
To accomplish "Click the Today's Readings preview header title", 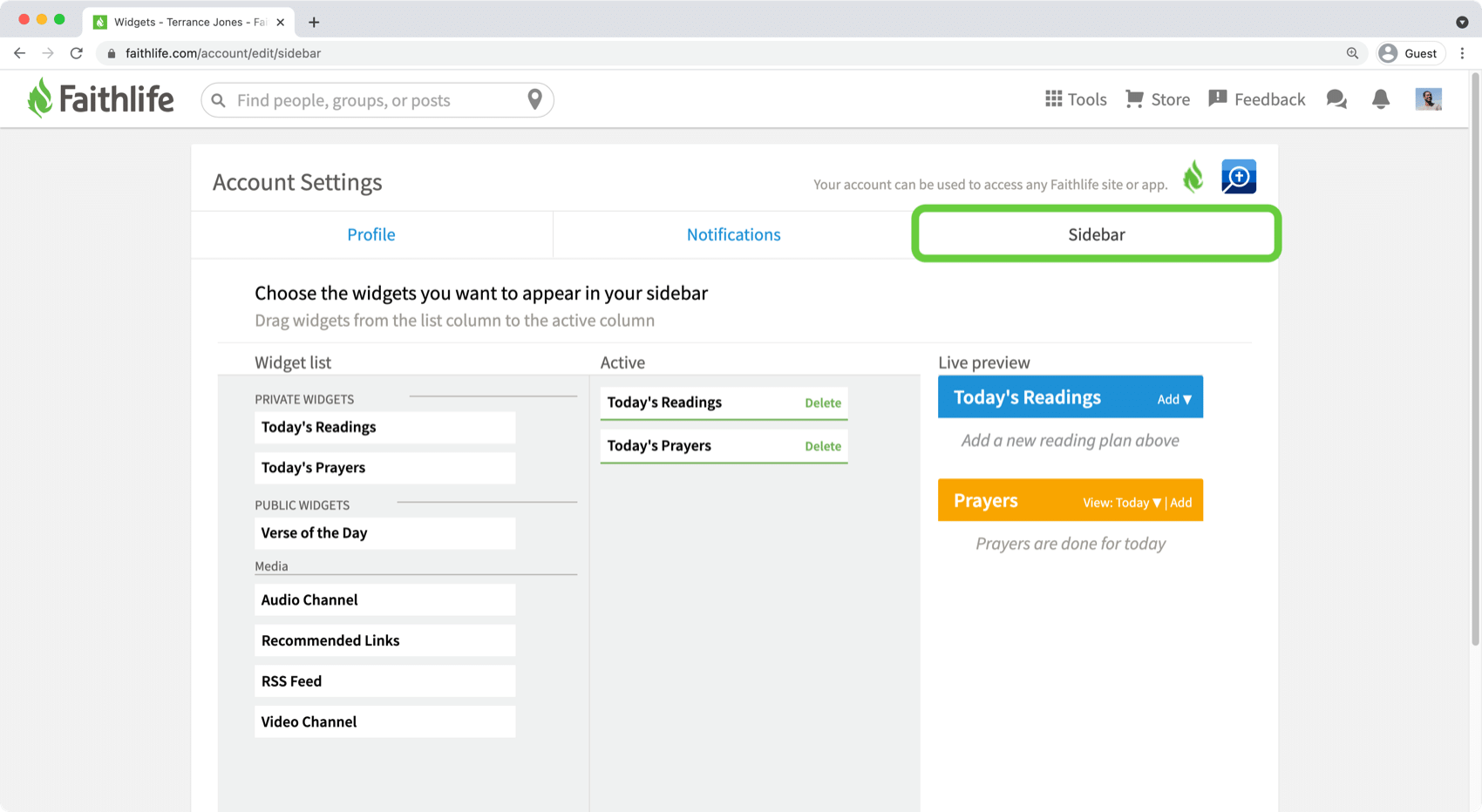I will (x=1027, y=397).
